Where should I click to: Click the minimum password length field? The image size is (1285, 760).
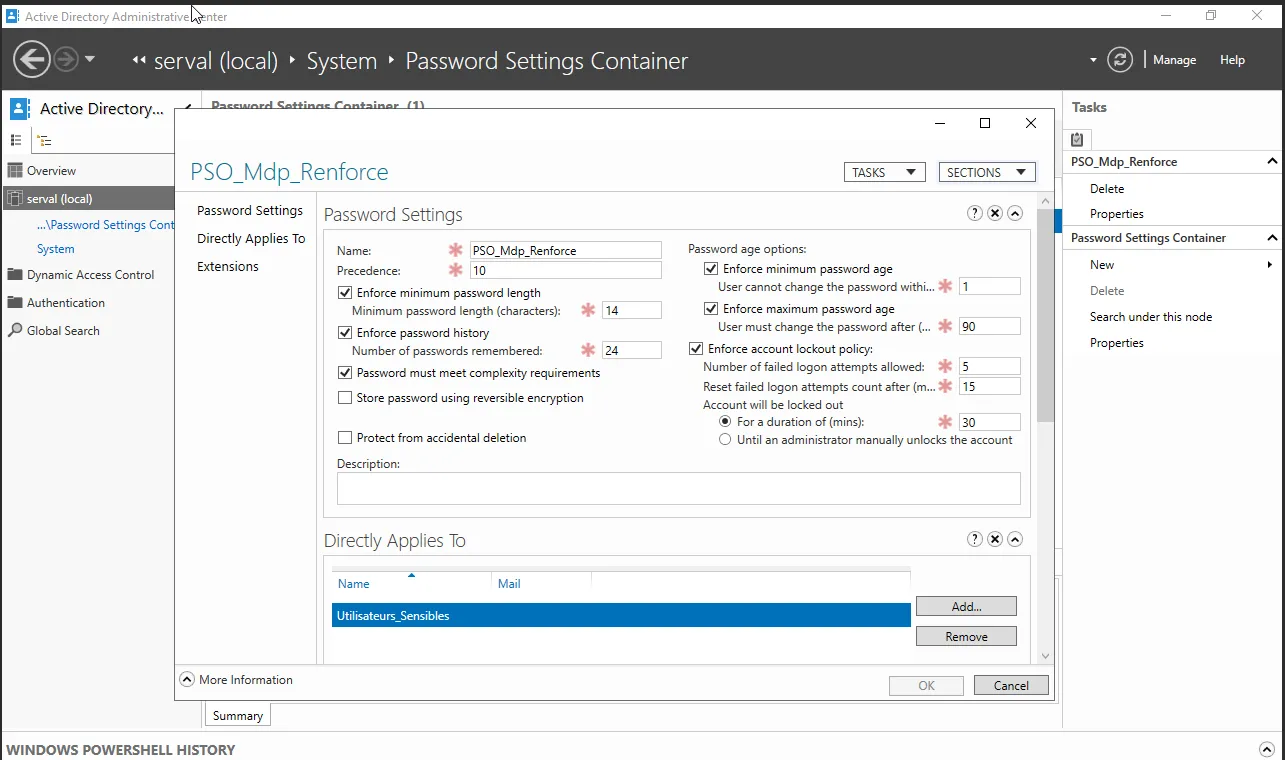point(632,311)
